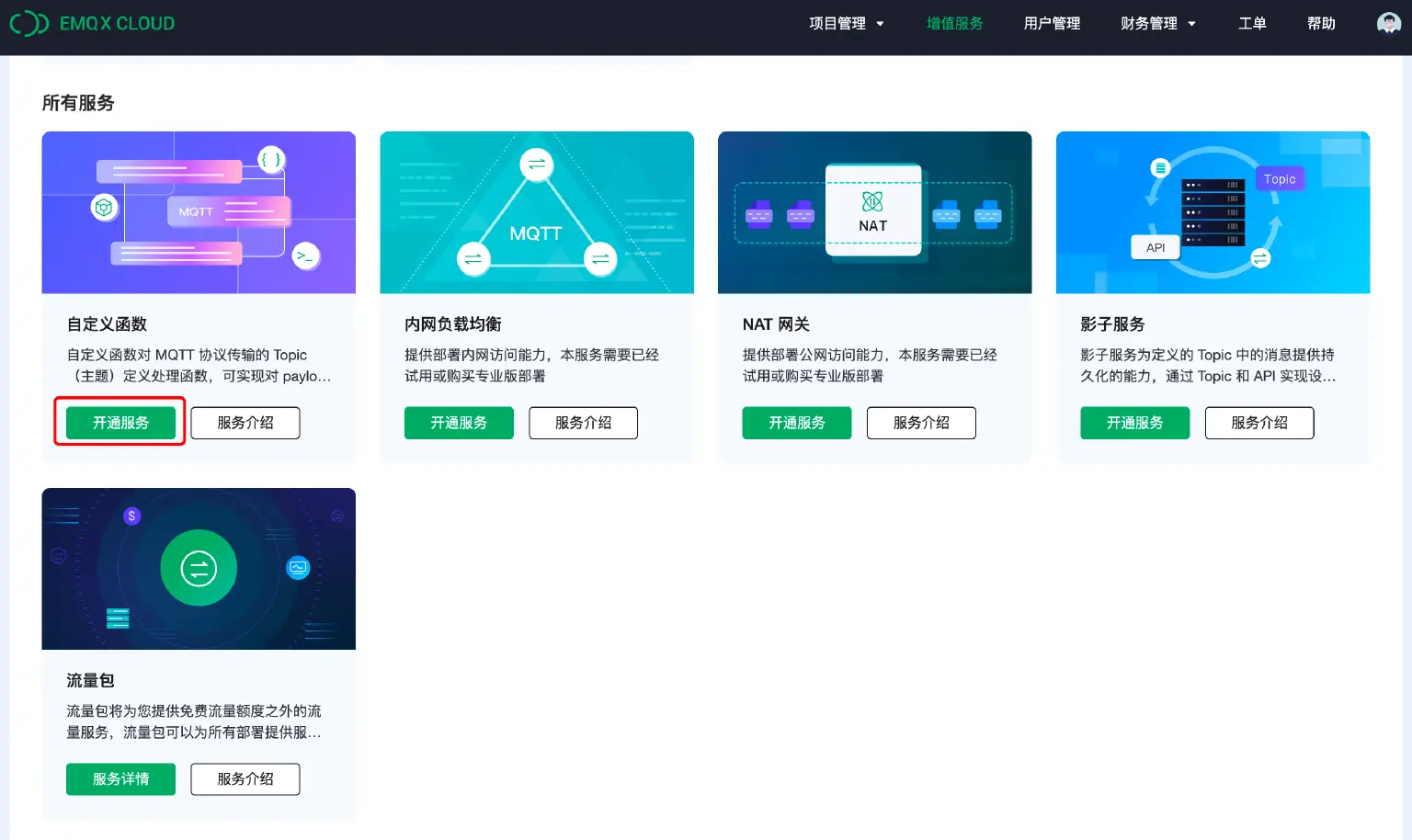Click 开通服务 under NAT 网关
The image size is (1412, 840).
click(797, 423)
